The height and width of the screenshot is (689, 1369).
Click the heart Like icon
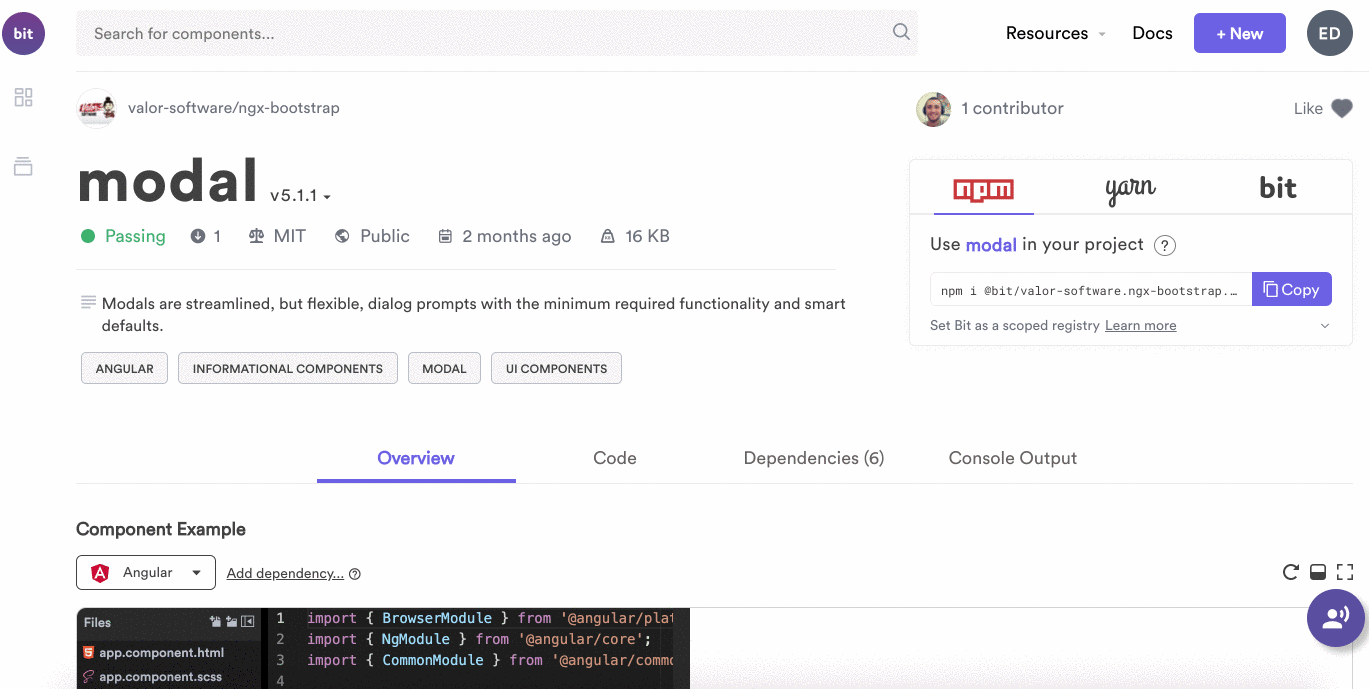(1341, 109)
